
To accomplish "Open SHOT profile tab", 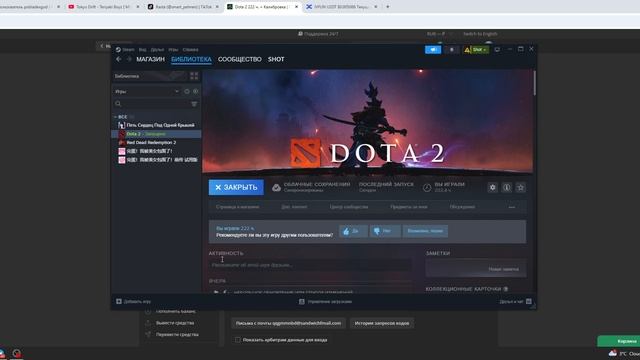I will point(276,59).
